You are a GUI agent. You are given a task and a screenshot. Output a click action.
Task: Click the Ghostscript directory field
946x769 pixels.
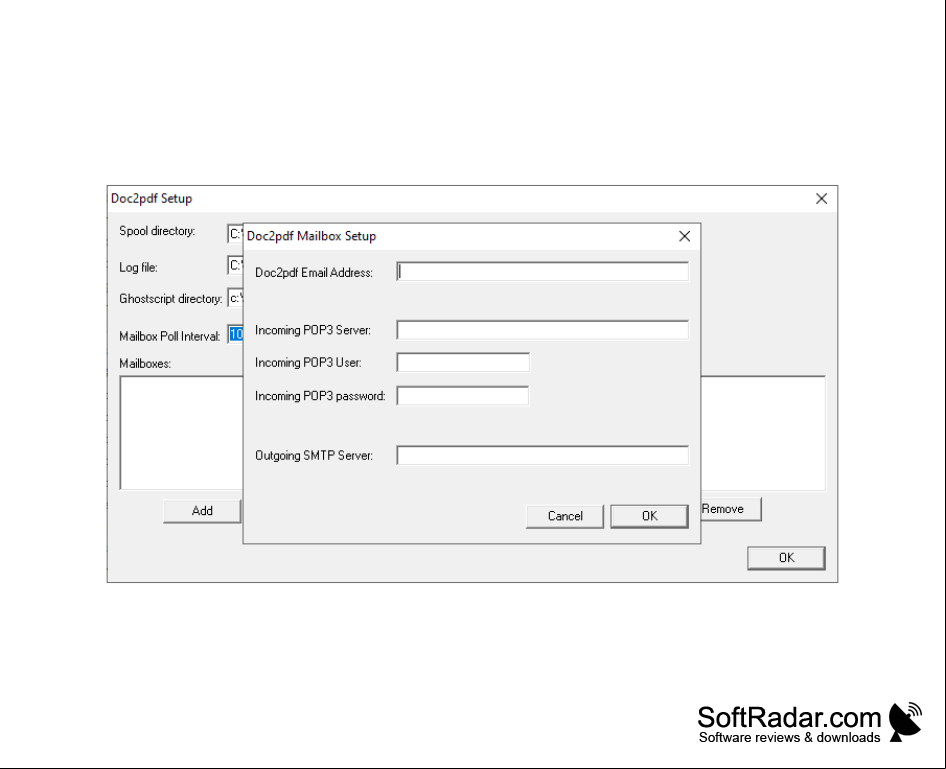[x=235, y=297]
